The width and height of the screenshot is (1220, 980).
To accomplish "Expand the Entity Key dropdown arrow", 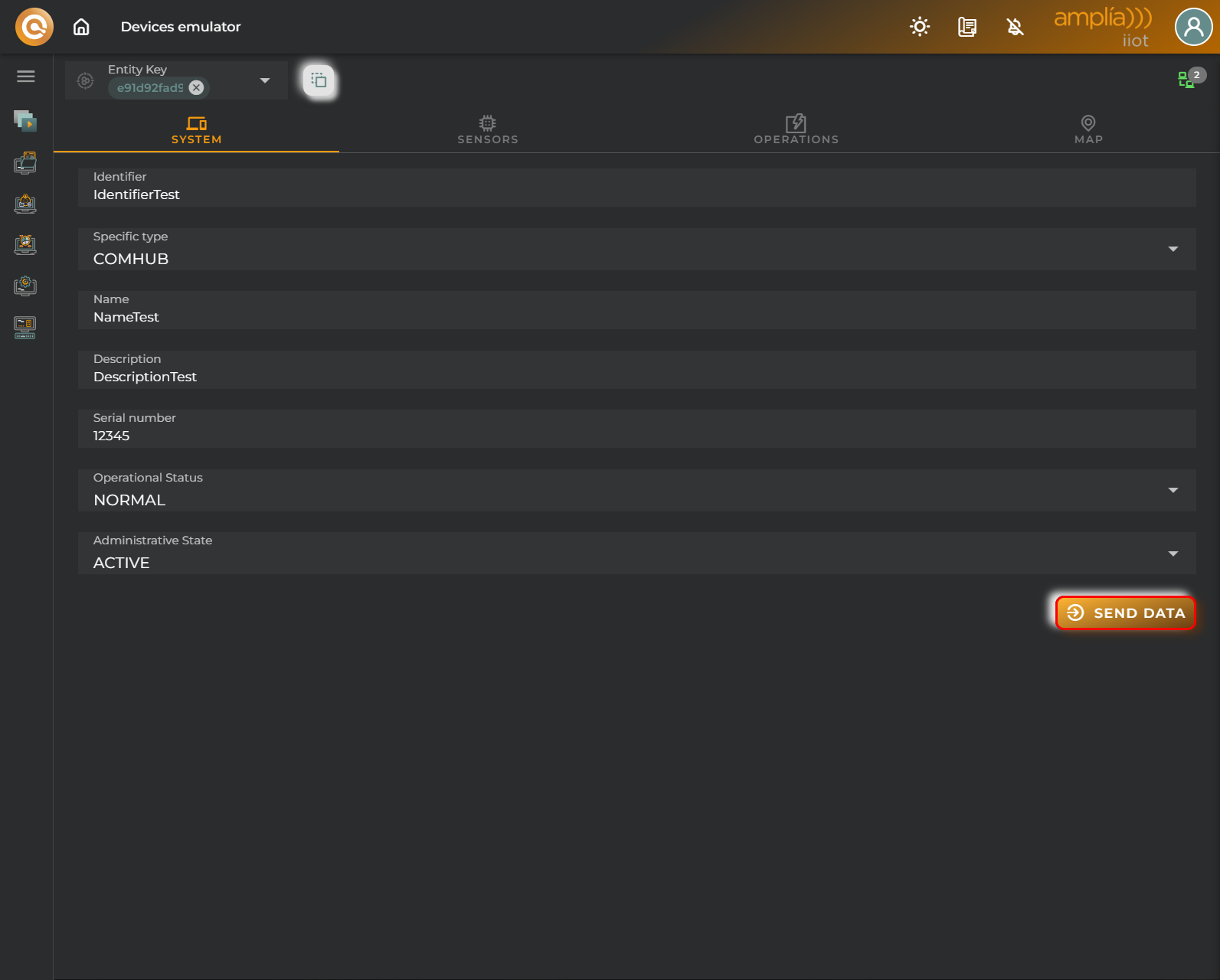I will point(265,80).
